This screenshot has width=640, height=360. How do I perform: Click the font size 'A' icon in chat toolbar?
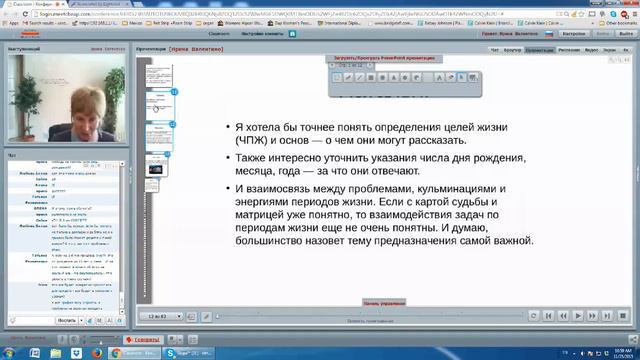pos(109,321)
